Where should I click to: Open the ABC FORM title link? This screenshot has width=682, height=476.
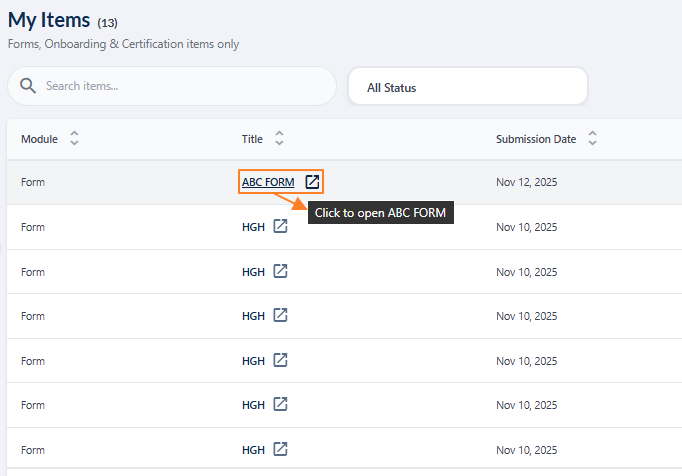tap(268, 182)
